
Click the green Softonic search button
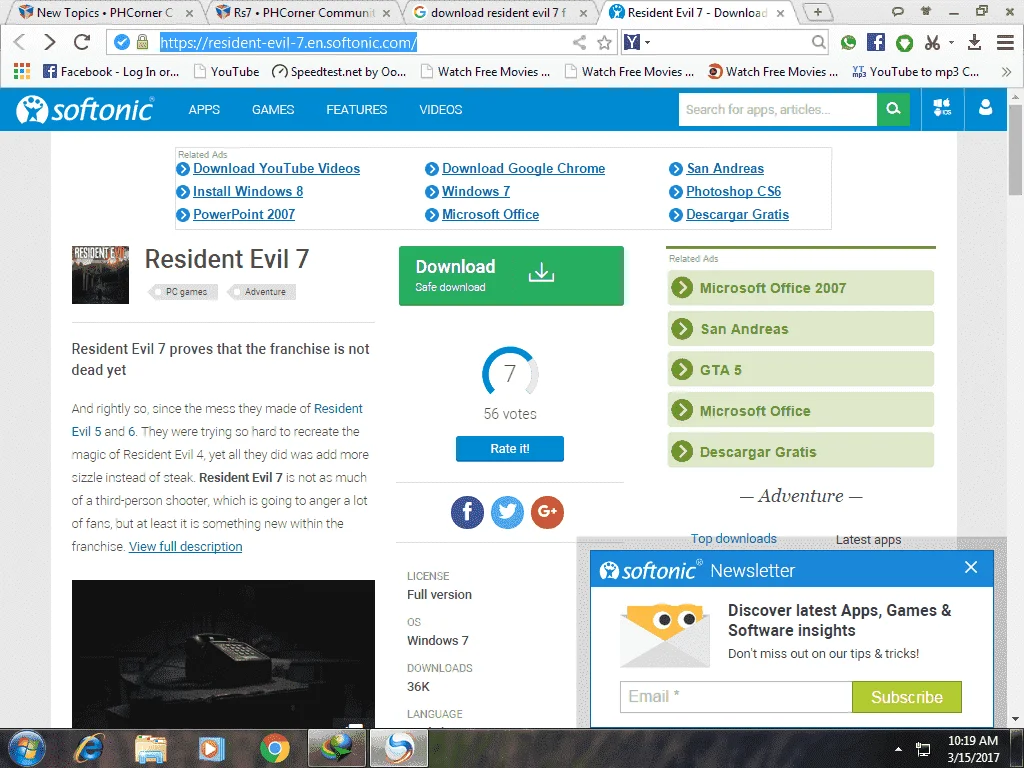[x=893, y=109]
